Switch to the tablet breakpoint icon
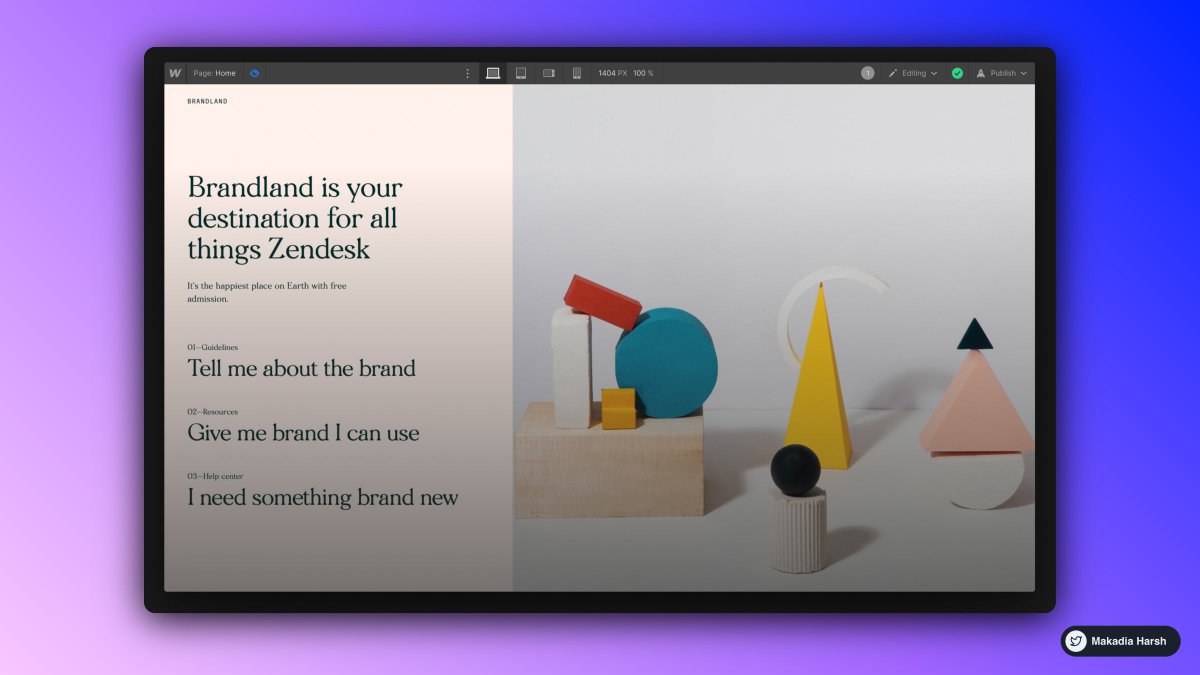 [521, 72]
